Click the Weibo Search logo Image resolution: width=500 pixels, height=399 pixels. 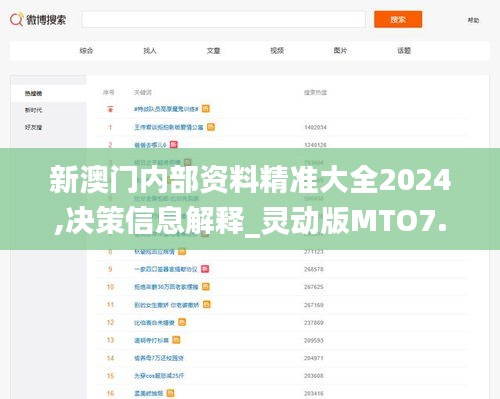[x=38, y=20]
